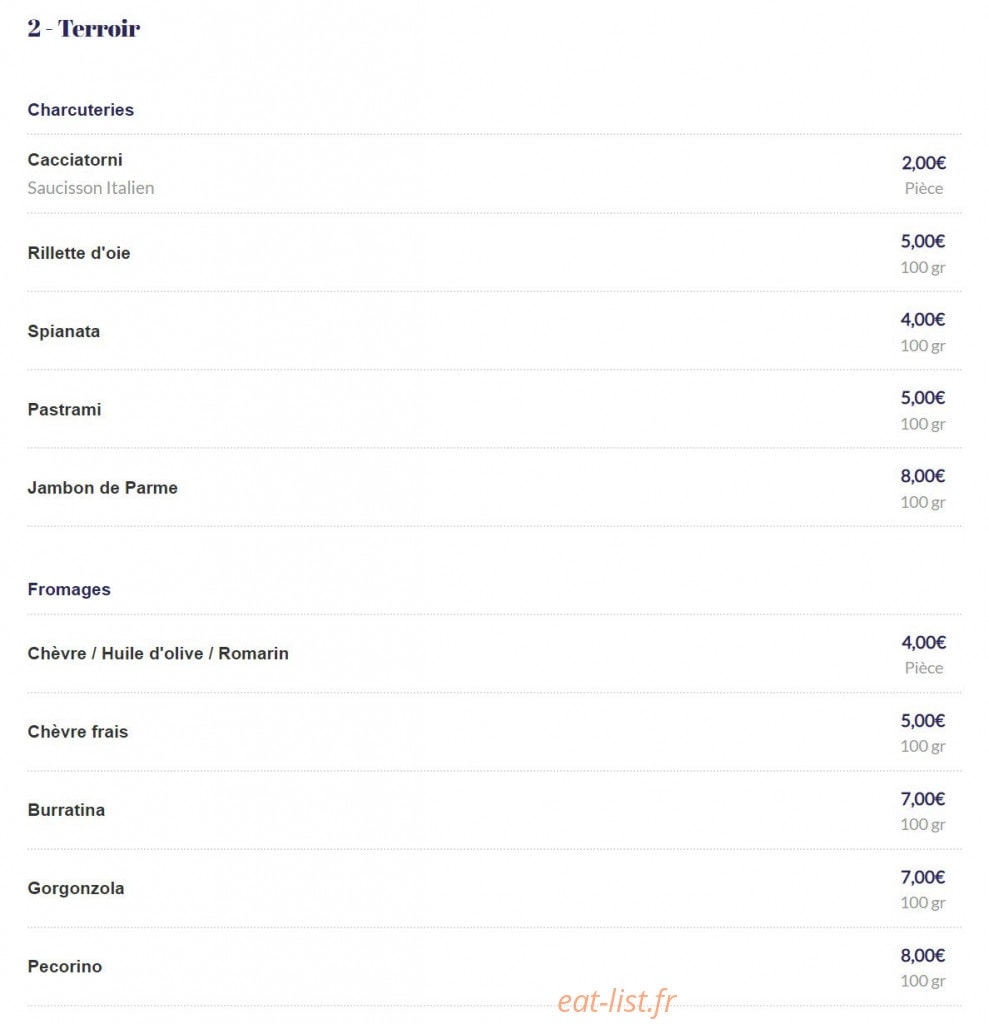
Task: Click the eat-list.fr watermark
Action: click(617, 1002)
